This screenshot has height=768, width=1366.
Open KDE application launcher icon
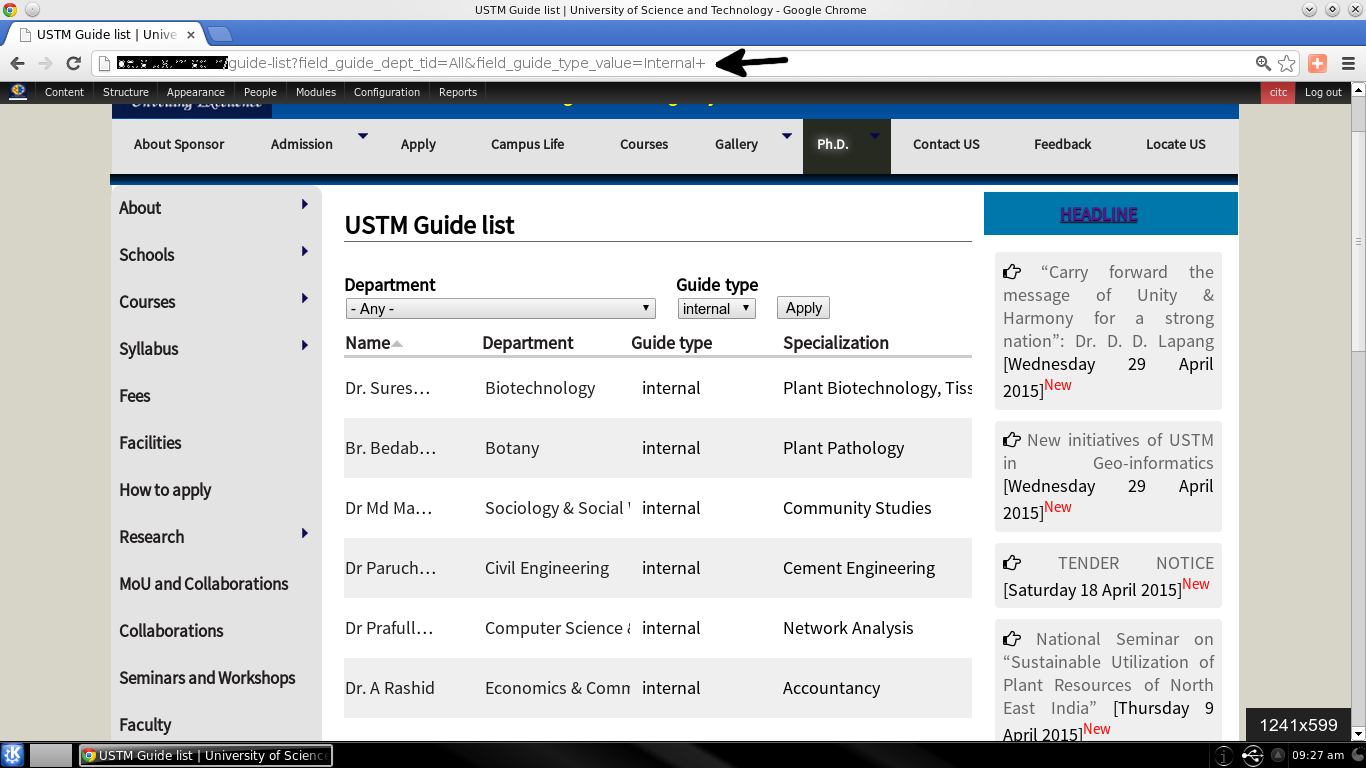click(x=13, y=755)
